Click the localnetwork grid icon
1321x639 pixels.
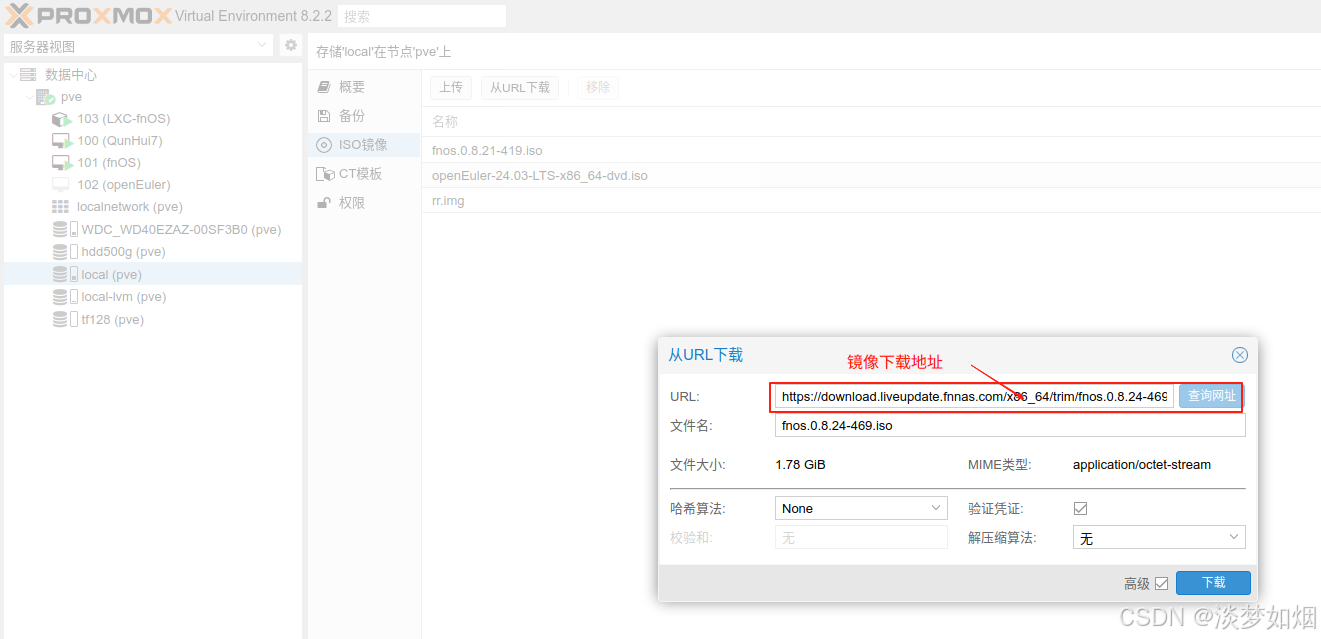point(61,207)
